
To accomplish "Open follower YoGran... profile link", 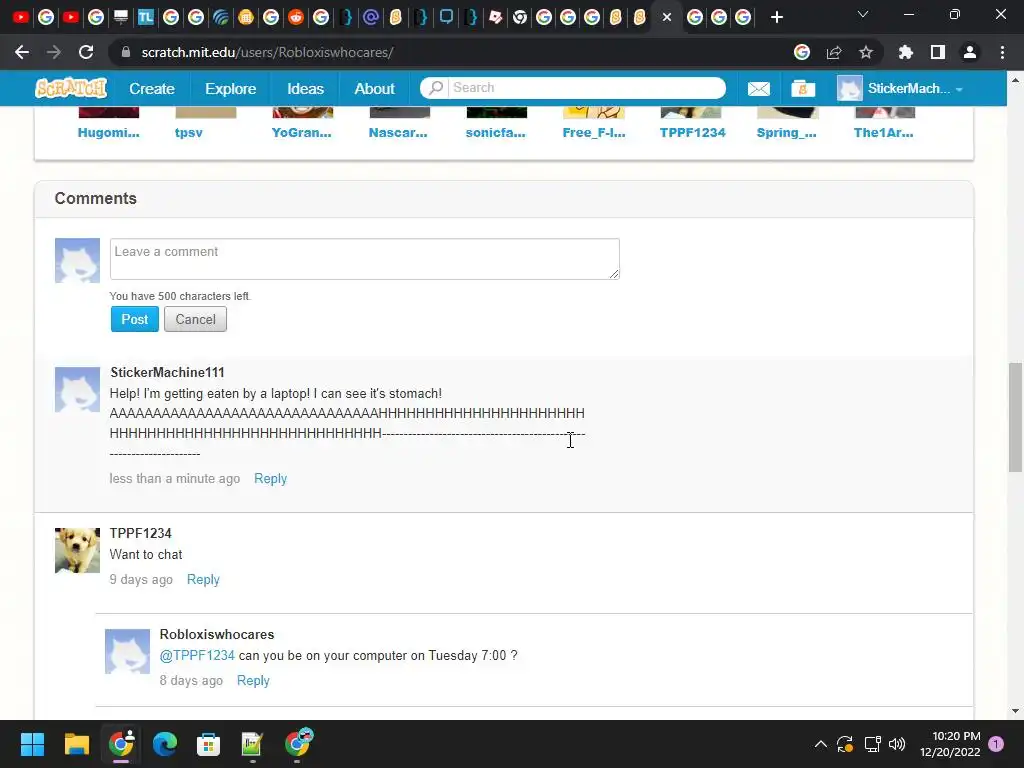I will 302,133.
